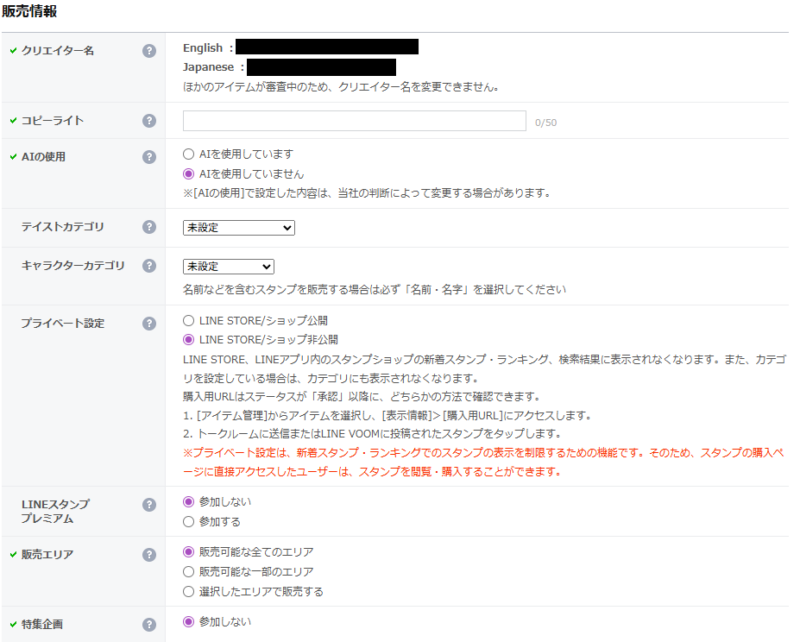The height and width of the screenshot is (642, 800).
Task: Select 販売可能な一部のエリア radio button
Action: click(x=189, y=572)
